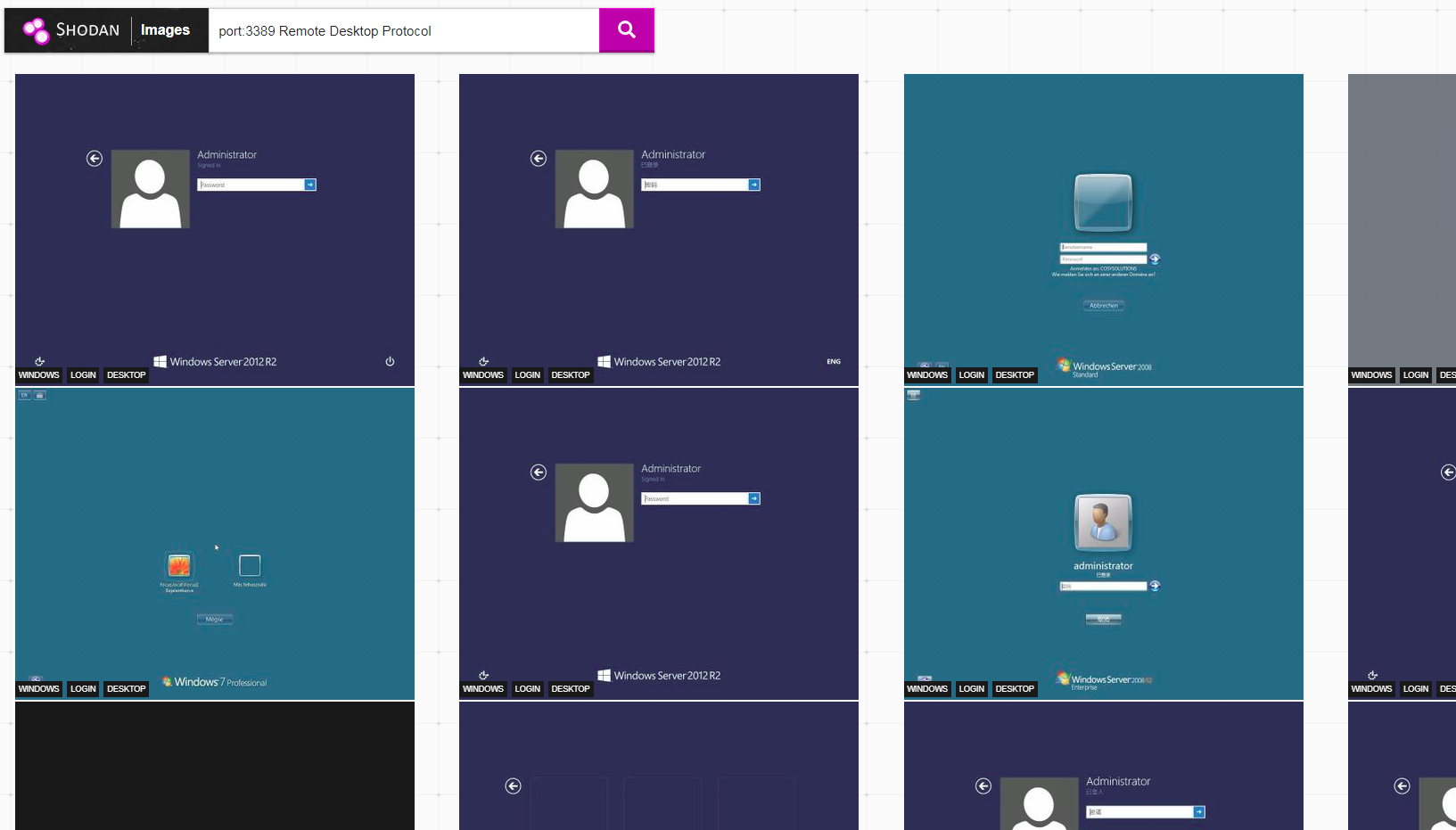1456x830 pixels.
Task: Click WINDOWS tag on the power-icon 2012 R2 thumbnail
Action: 39,375
